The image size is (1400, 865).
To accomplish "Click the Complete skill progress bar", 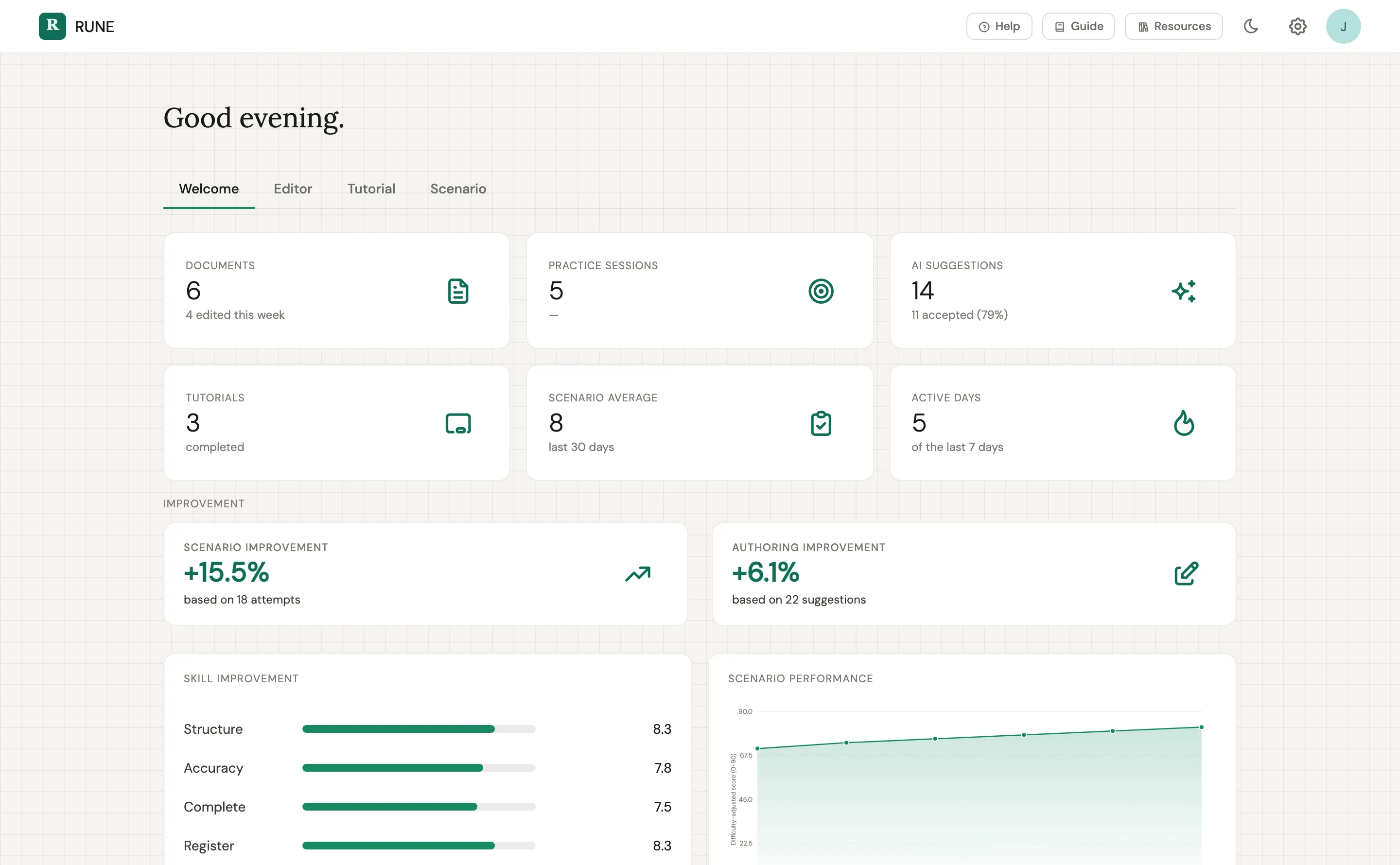I will tap(418, 807).
